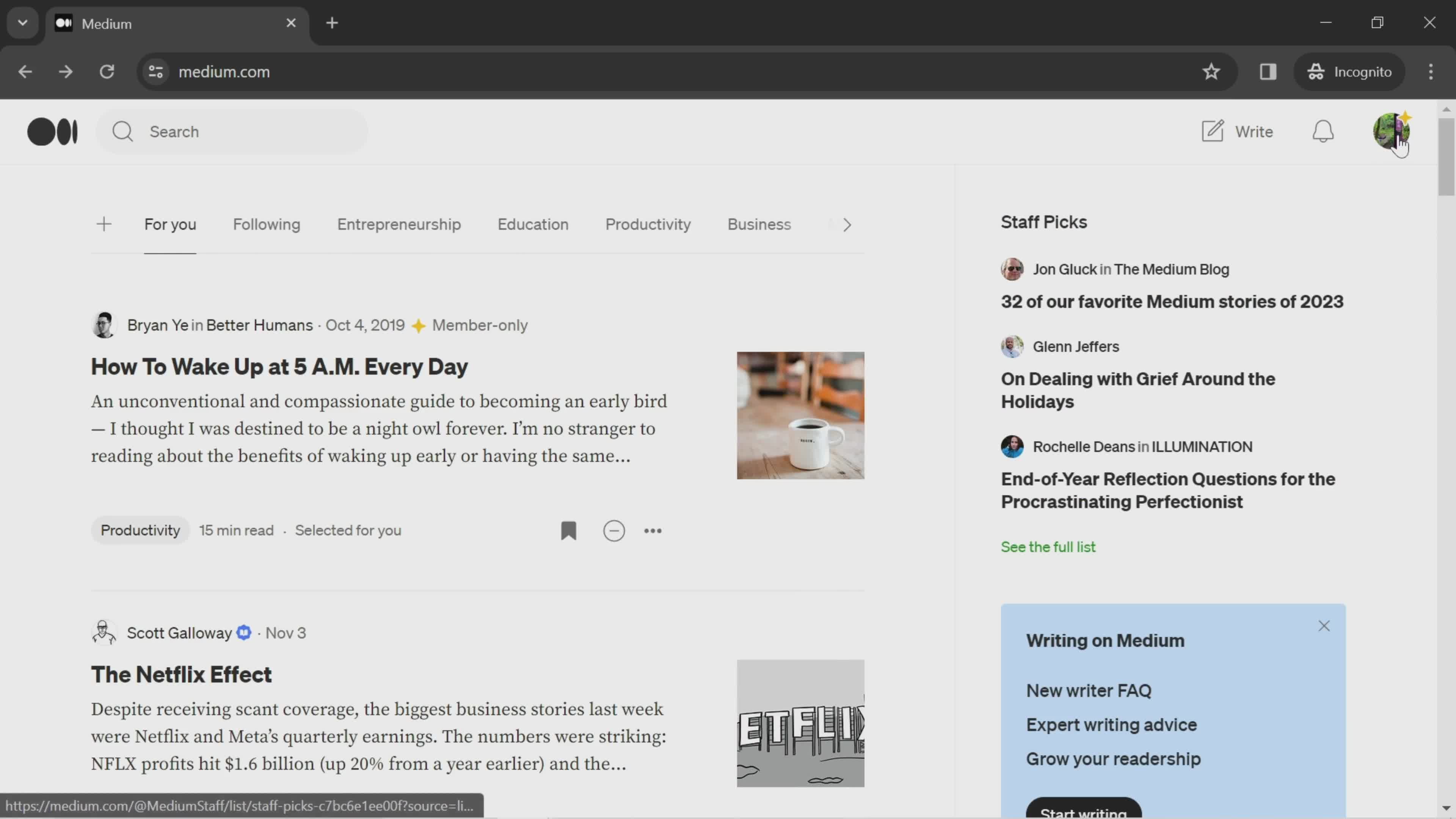Image resolution: width=1456 pixels, height=819 pixels.
Task: Click the Netflix sign story thumbnail
Action: tap(800, 723)
